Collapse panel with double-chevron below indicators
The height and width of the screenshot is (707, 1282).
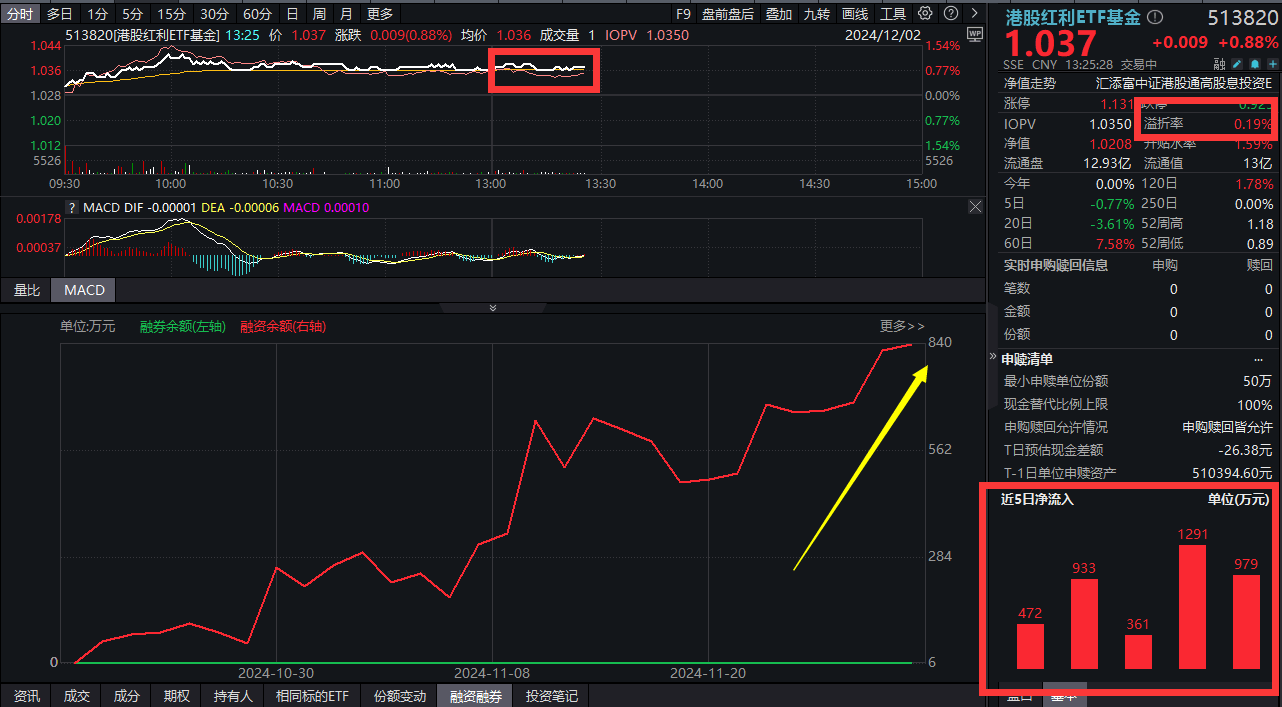click(492, 308)
